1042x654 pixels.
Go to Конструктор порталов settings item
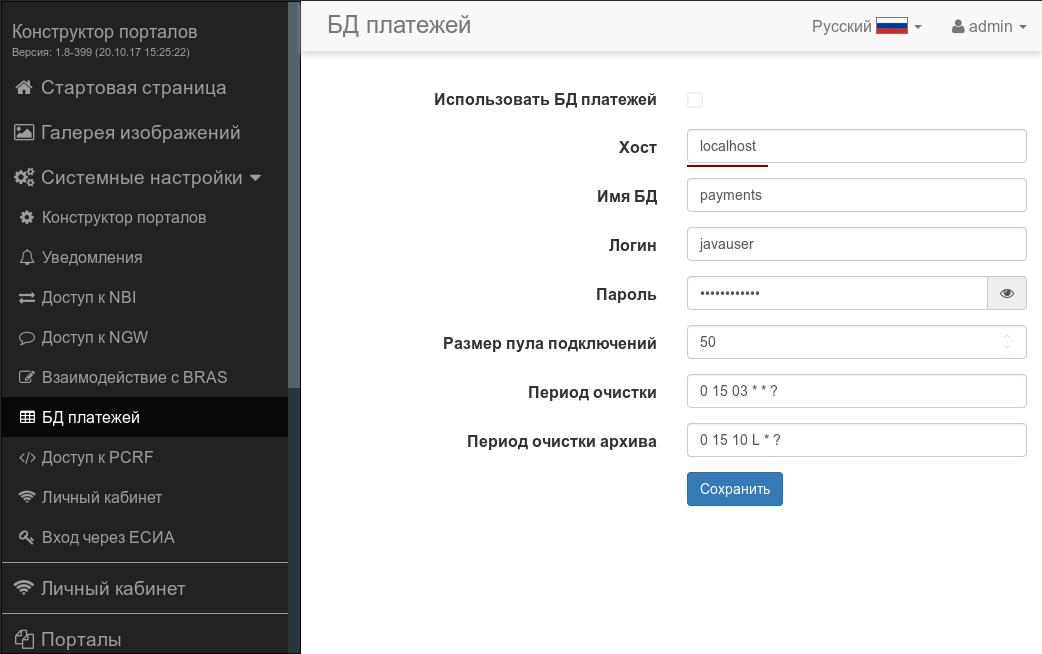[123, 218]
